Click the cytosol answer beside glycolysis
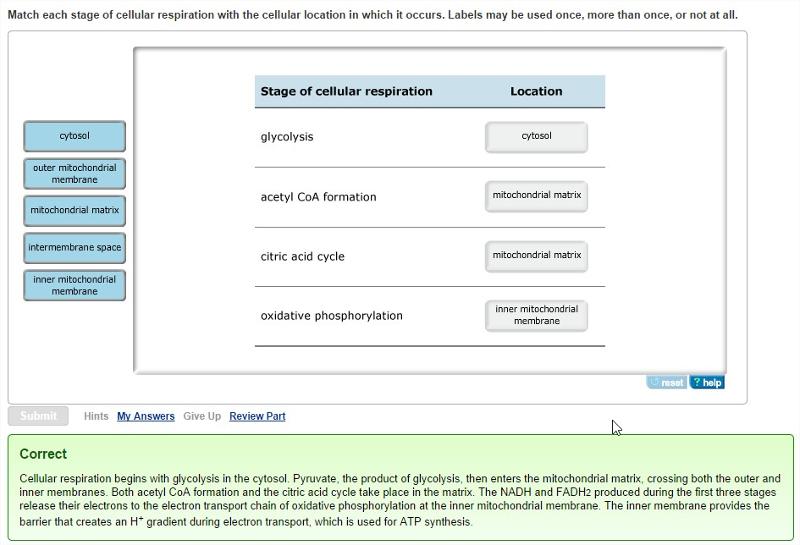Screen dimensions: 800x545 click(x=536, y=137)
